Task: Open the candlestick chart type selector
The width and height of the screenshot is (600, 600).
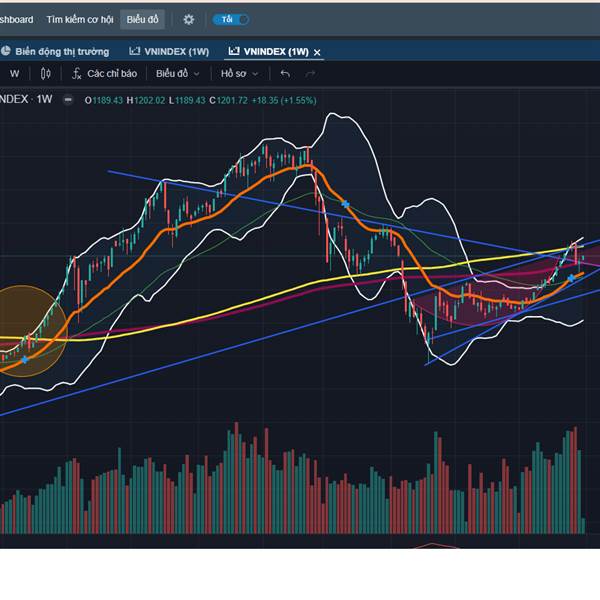Action: (46, 73)
